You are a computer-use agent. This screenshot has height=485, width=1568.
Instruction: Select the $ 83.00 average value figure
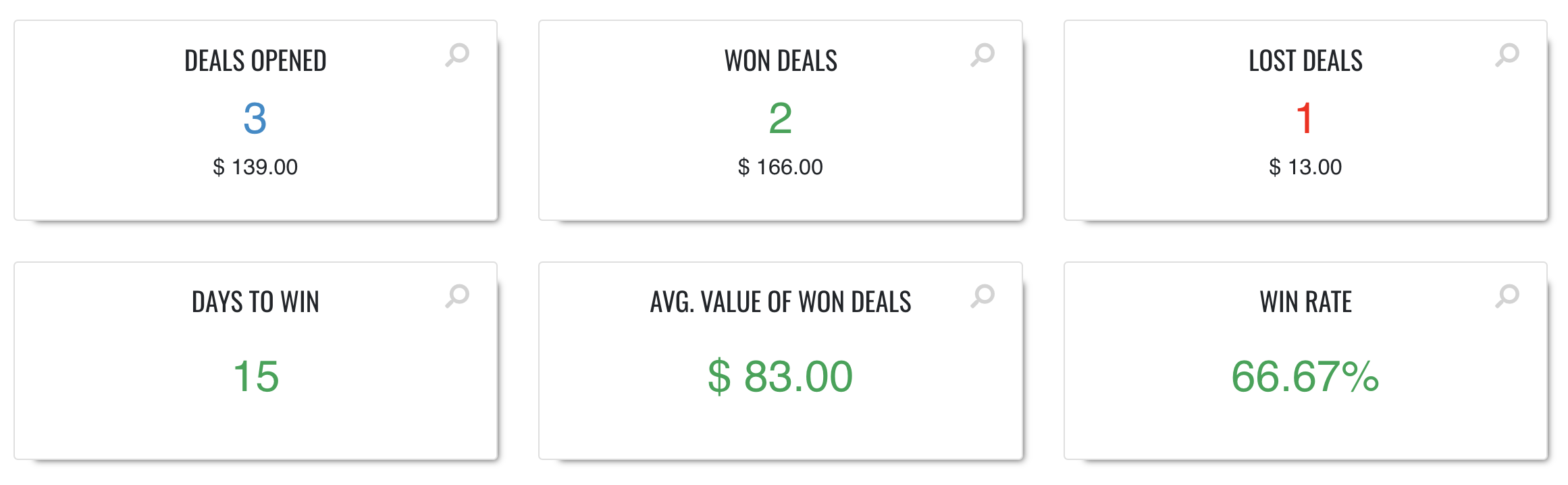tap(780, 376)
